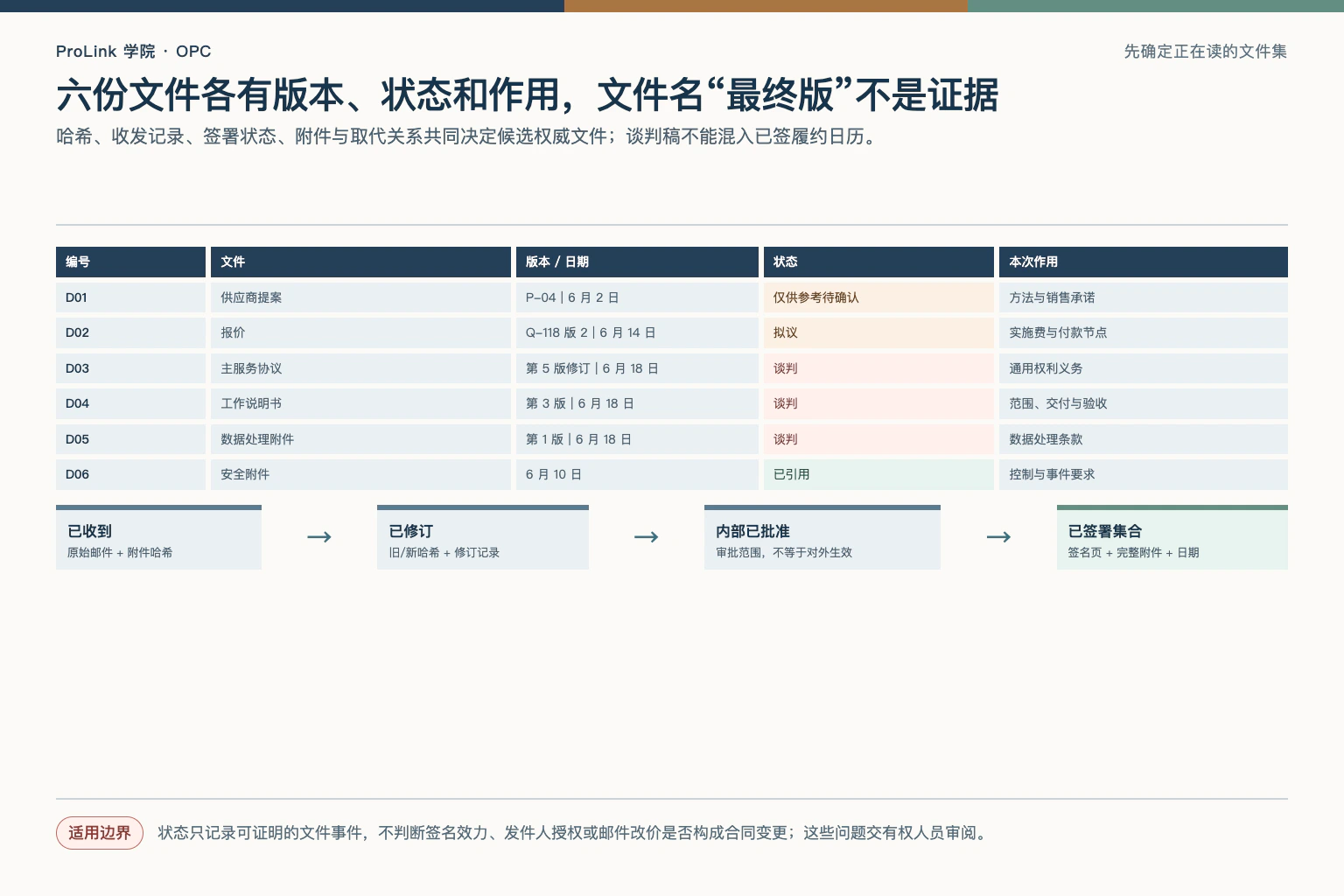This screenshot has width=1344, height=896.
Task: Select the D03 cell
Action: [130, 368]
